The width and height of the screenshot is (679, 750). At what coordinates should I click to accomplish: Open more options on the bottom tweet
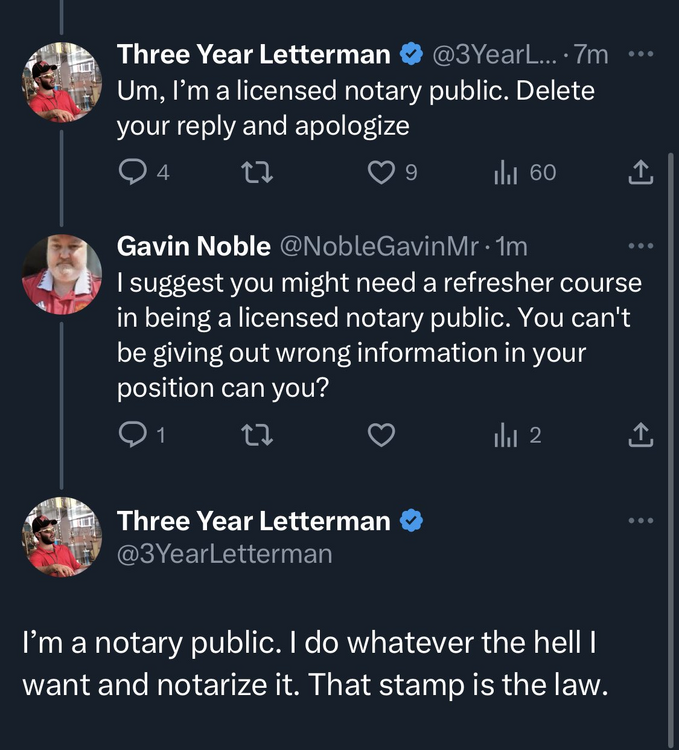click(640, 521)
